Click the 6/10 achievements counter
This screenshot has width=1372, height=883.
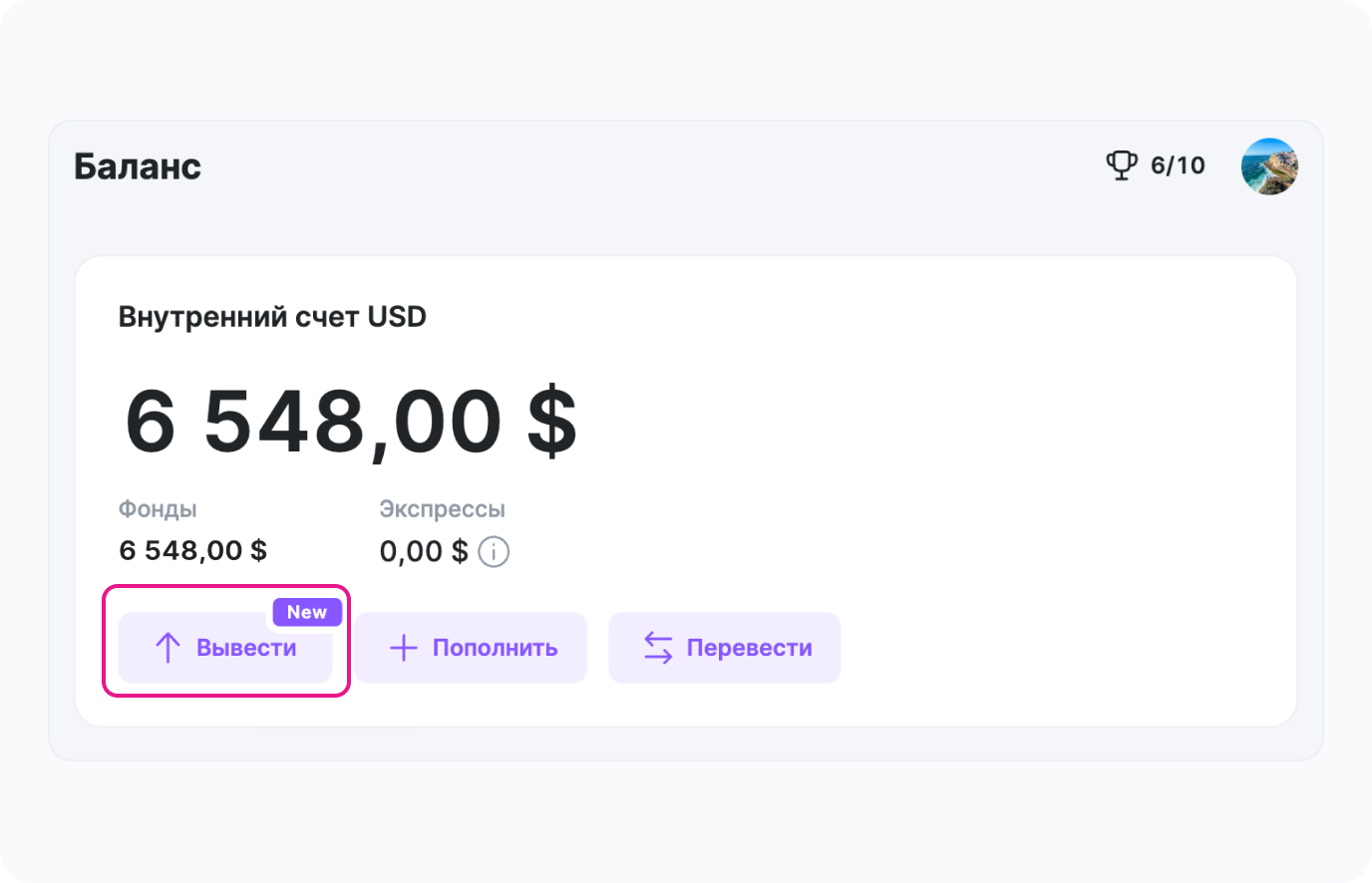click(1178, 165)
